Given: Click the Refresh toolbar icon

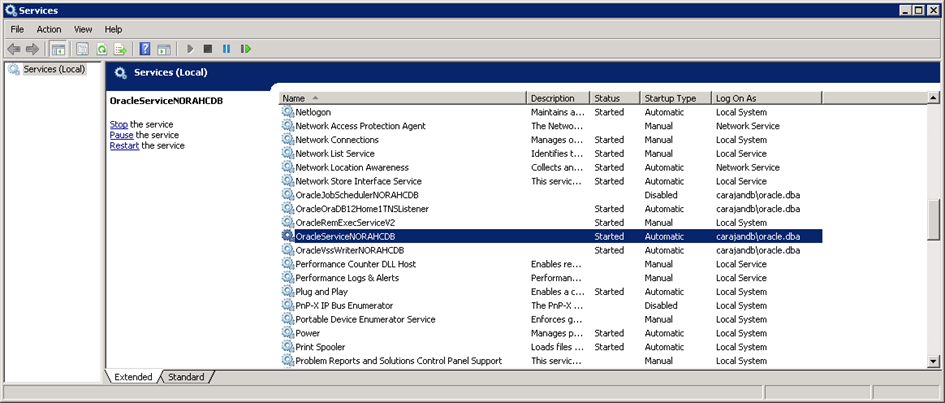Looking at the screenshot, I should tap(101, 49).
